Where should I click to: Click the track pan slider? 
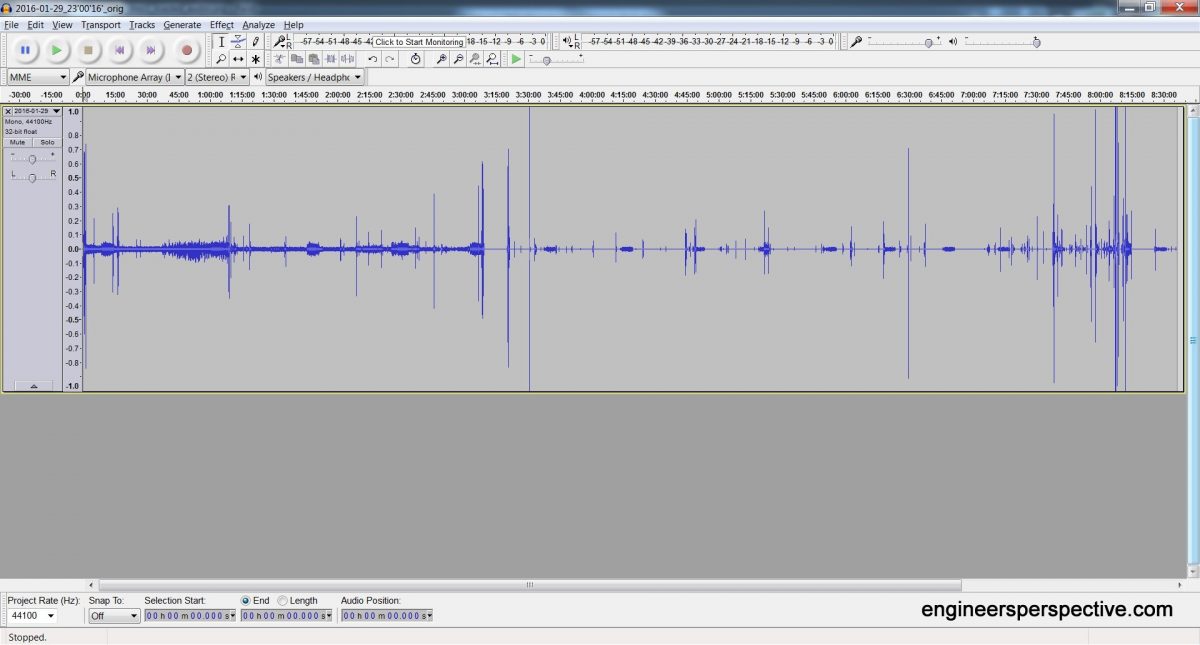[x=33, y=177]
